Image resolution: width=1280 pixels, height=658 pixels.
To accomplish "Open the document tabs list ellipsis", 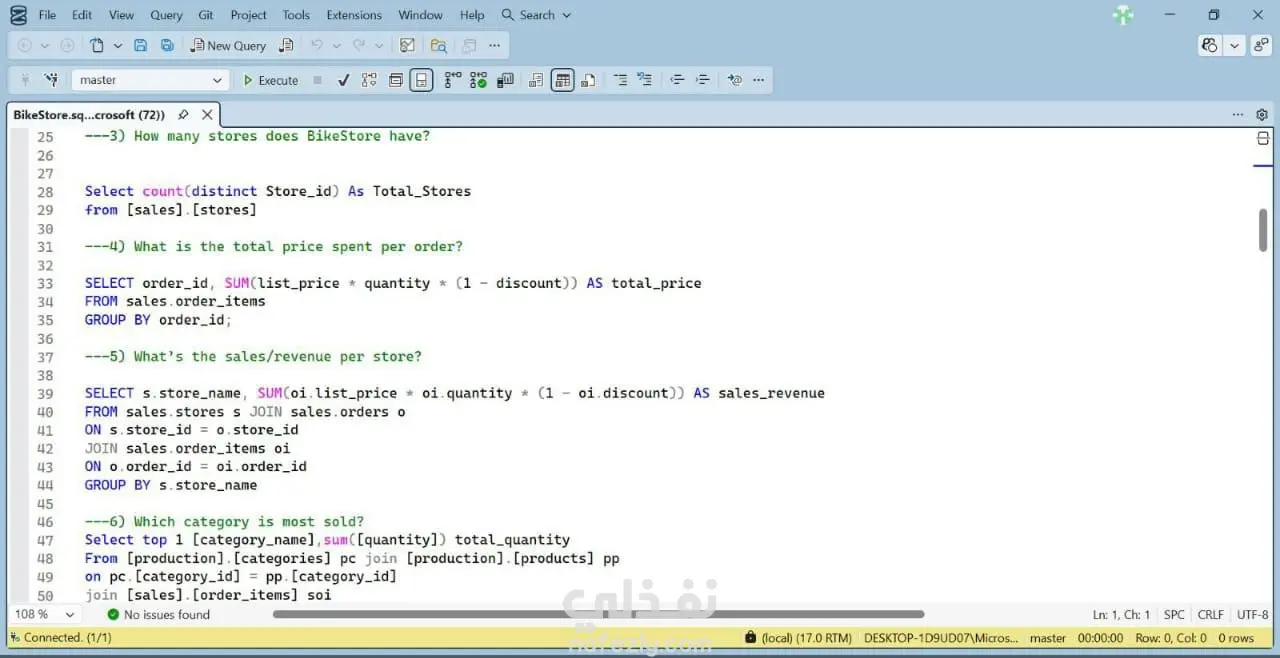I will pos(1238,115).
